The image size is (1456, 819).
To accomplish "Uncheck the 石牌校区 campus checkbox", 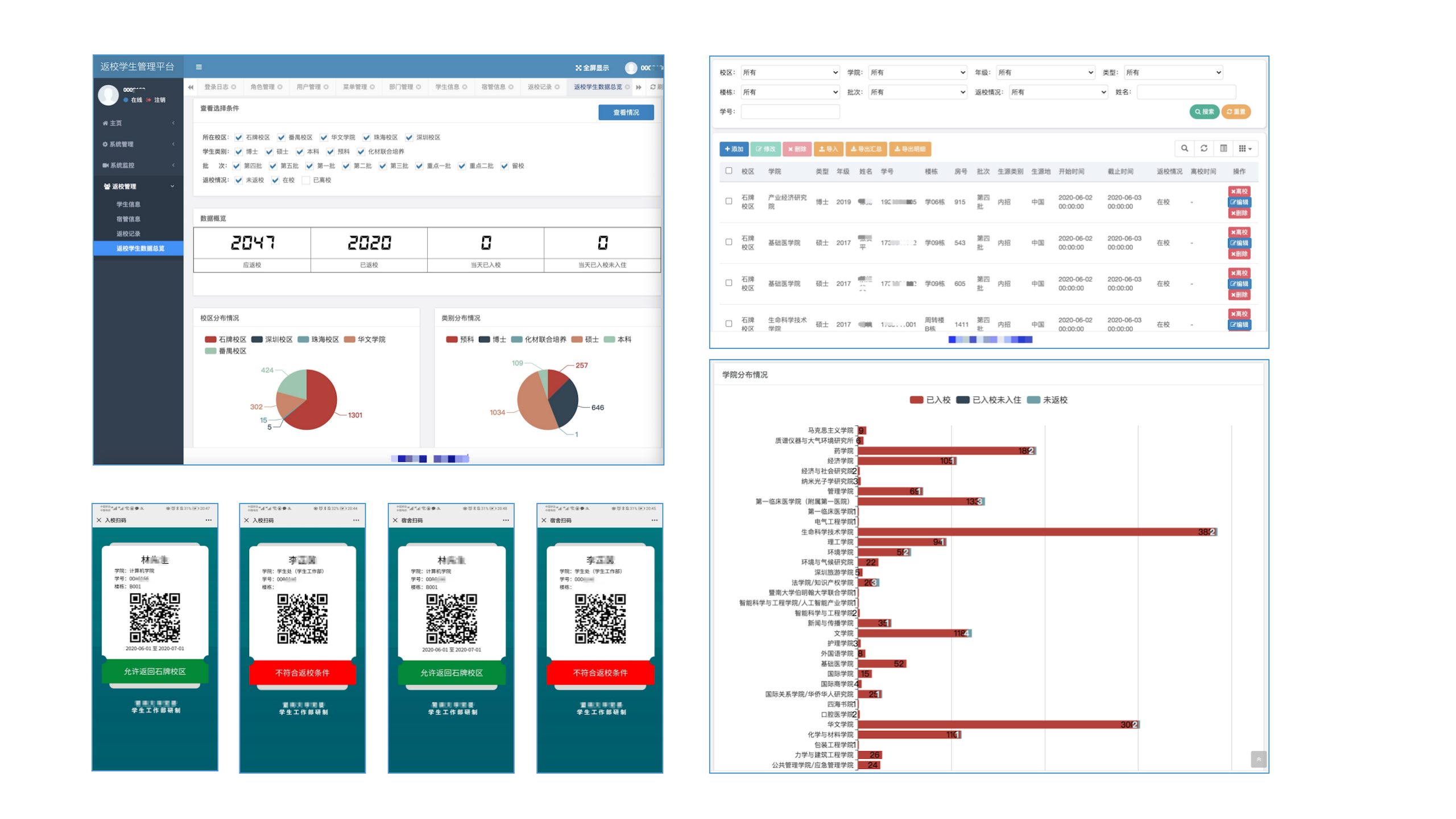I will pos(239,137).
